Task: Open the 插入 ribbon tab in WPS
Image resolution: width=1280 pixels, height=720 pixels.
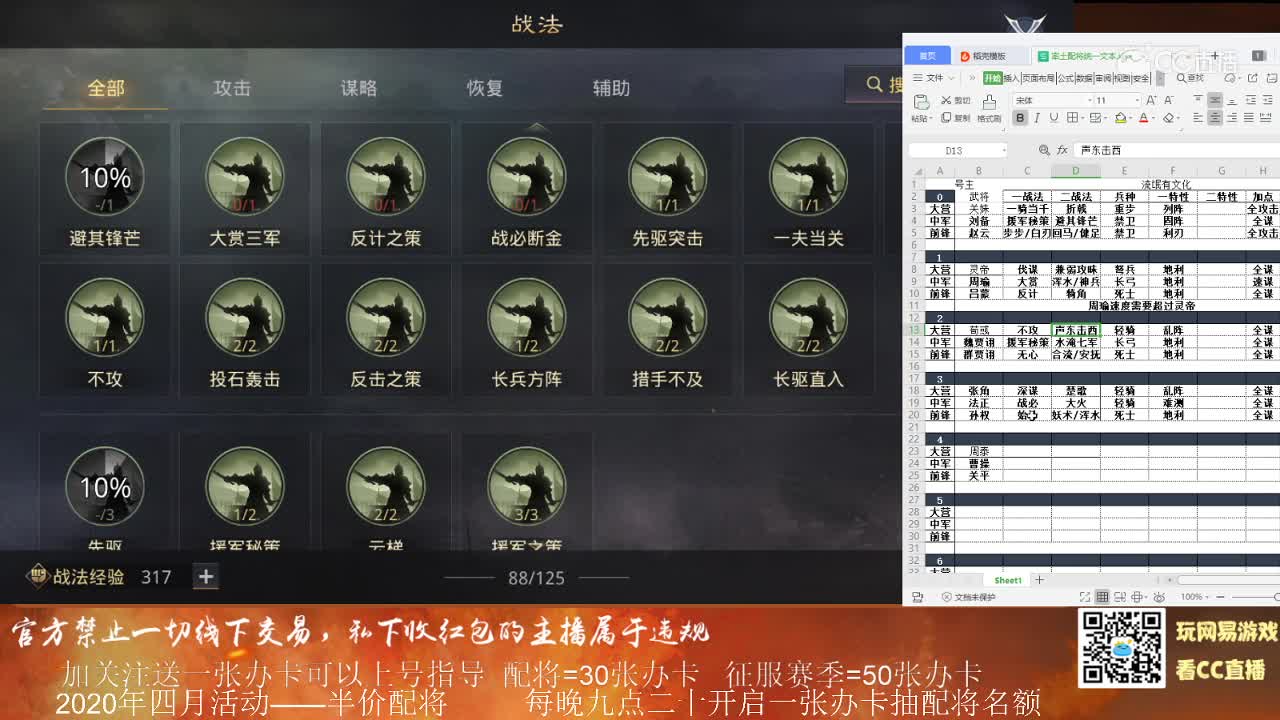Action: click(1012, 78)
